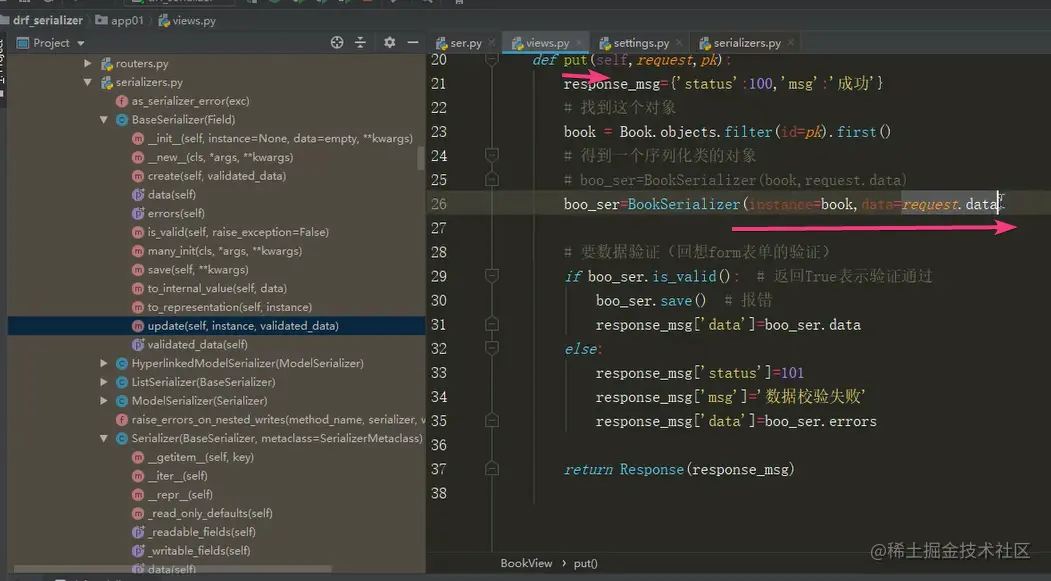Viewport: 1051px width, 581px height.
Task: Select many_init(cls, *args, **kwargs) method
Action: point(225,251)
